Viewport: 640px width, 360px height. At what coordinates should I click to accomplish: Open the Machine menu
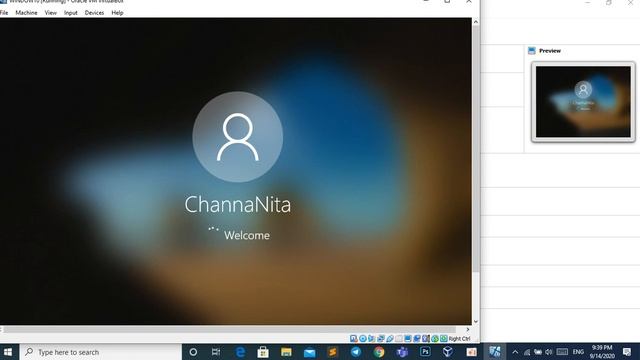[26, 13]
